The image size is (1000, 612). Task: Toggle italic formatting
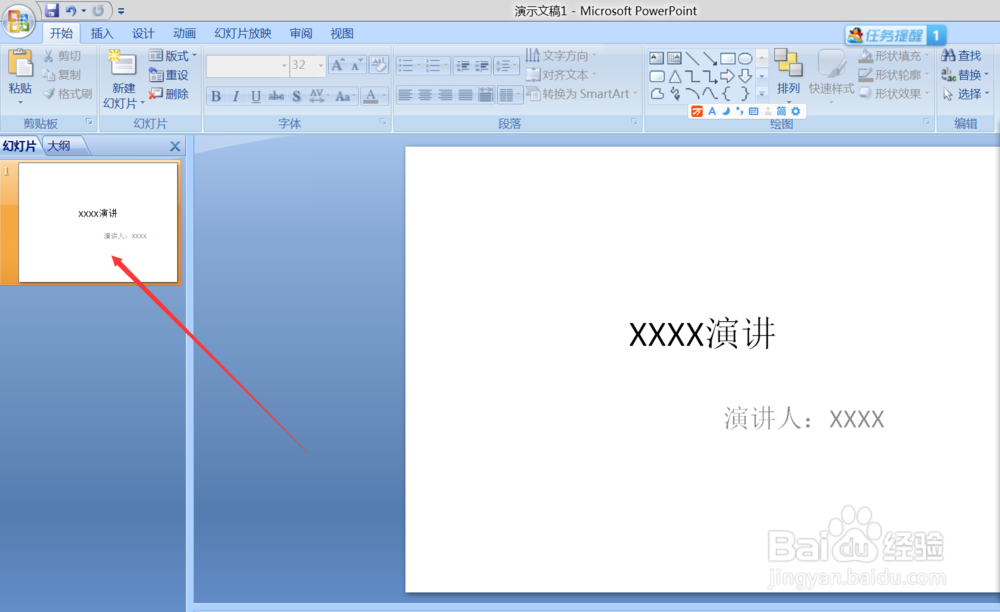coord(235,94)
